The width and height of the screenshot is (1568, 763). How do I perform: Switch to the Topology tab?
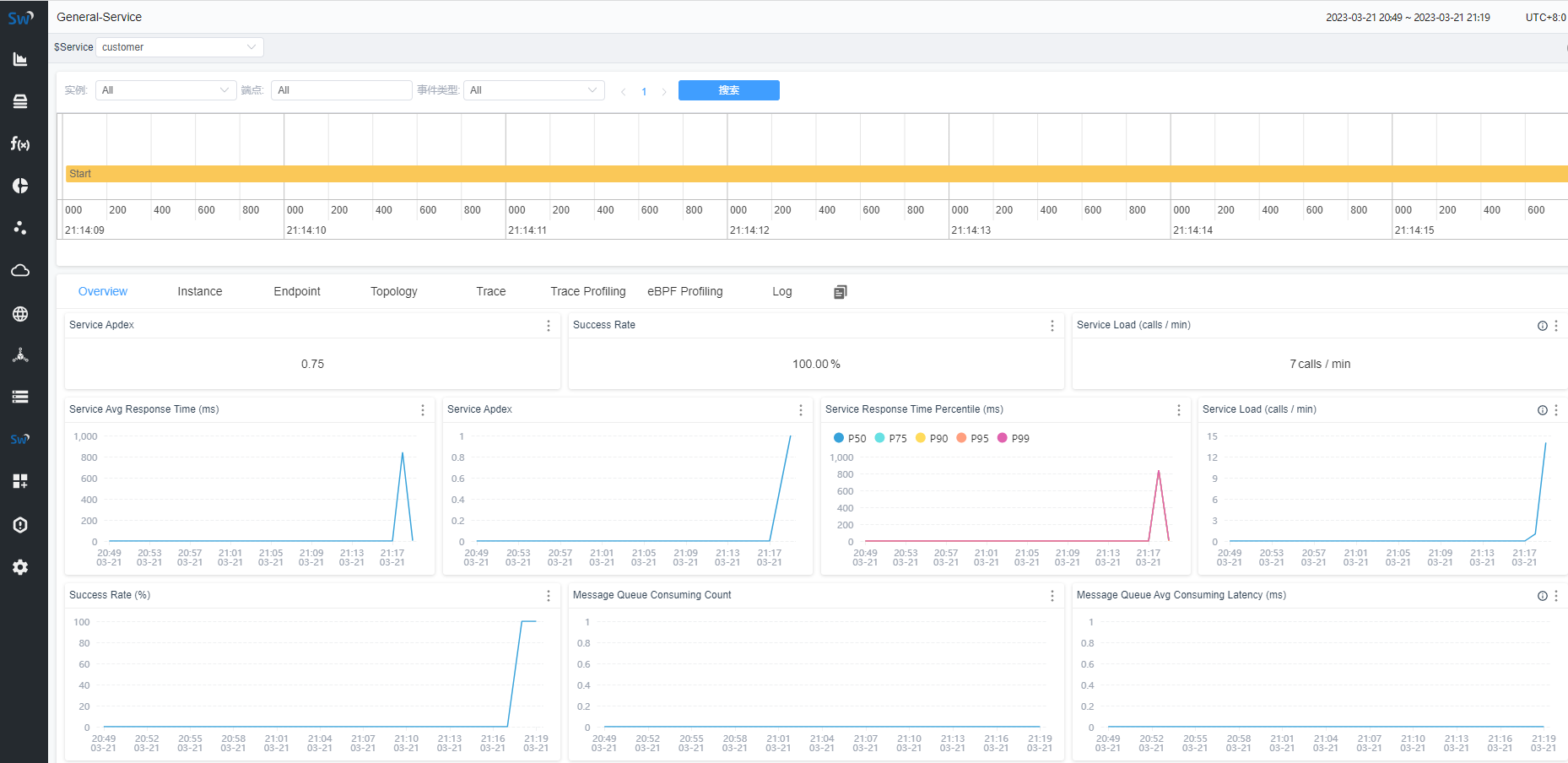point(394,291)
